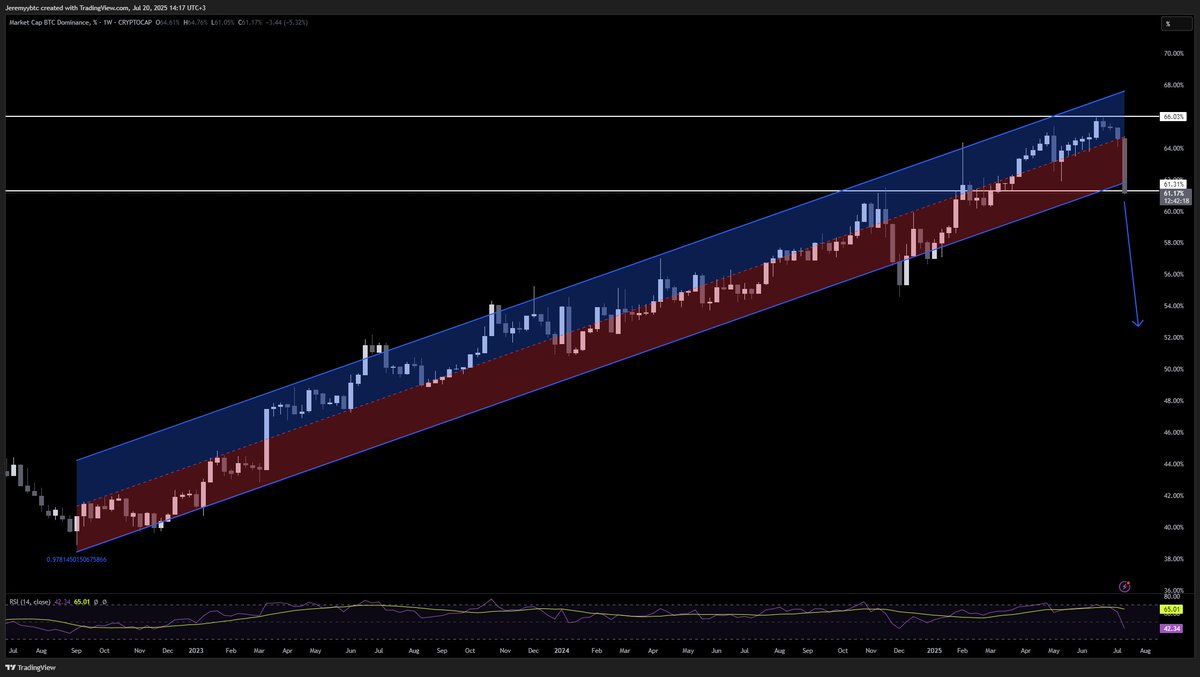Click the 66.03% horizontal line price label
Image resolution: width=1200 pixels, height=677 pixels.
click(x=1173, y=117)
